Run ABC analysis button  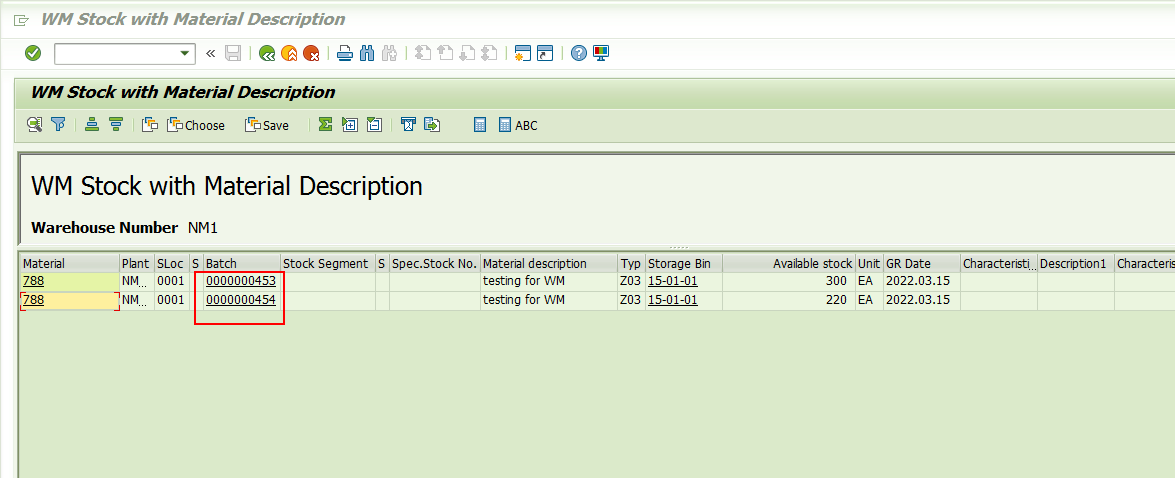click(518, 125)
